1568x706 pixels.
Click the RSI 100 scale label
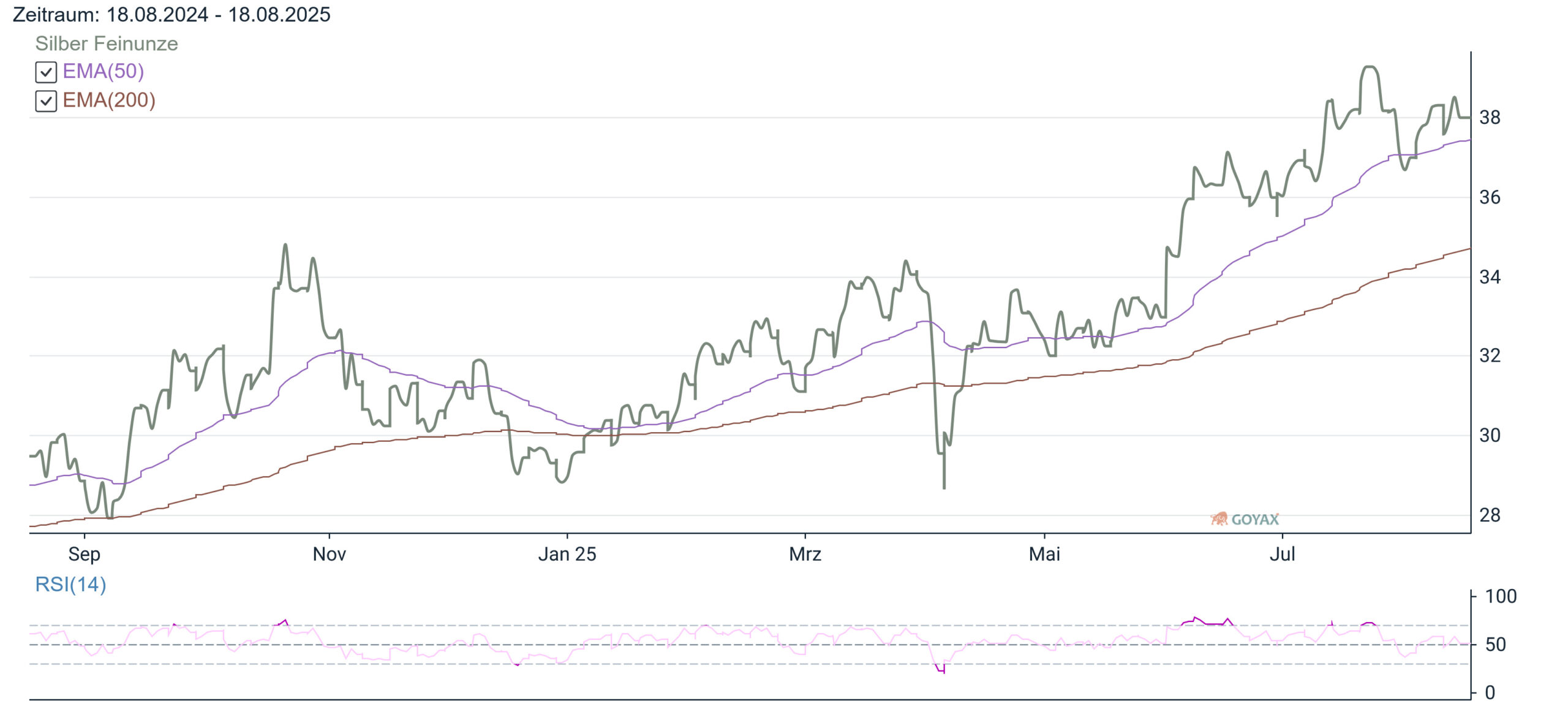coord(1501,596)
